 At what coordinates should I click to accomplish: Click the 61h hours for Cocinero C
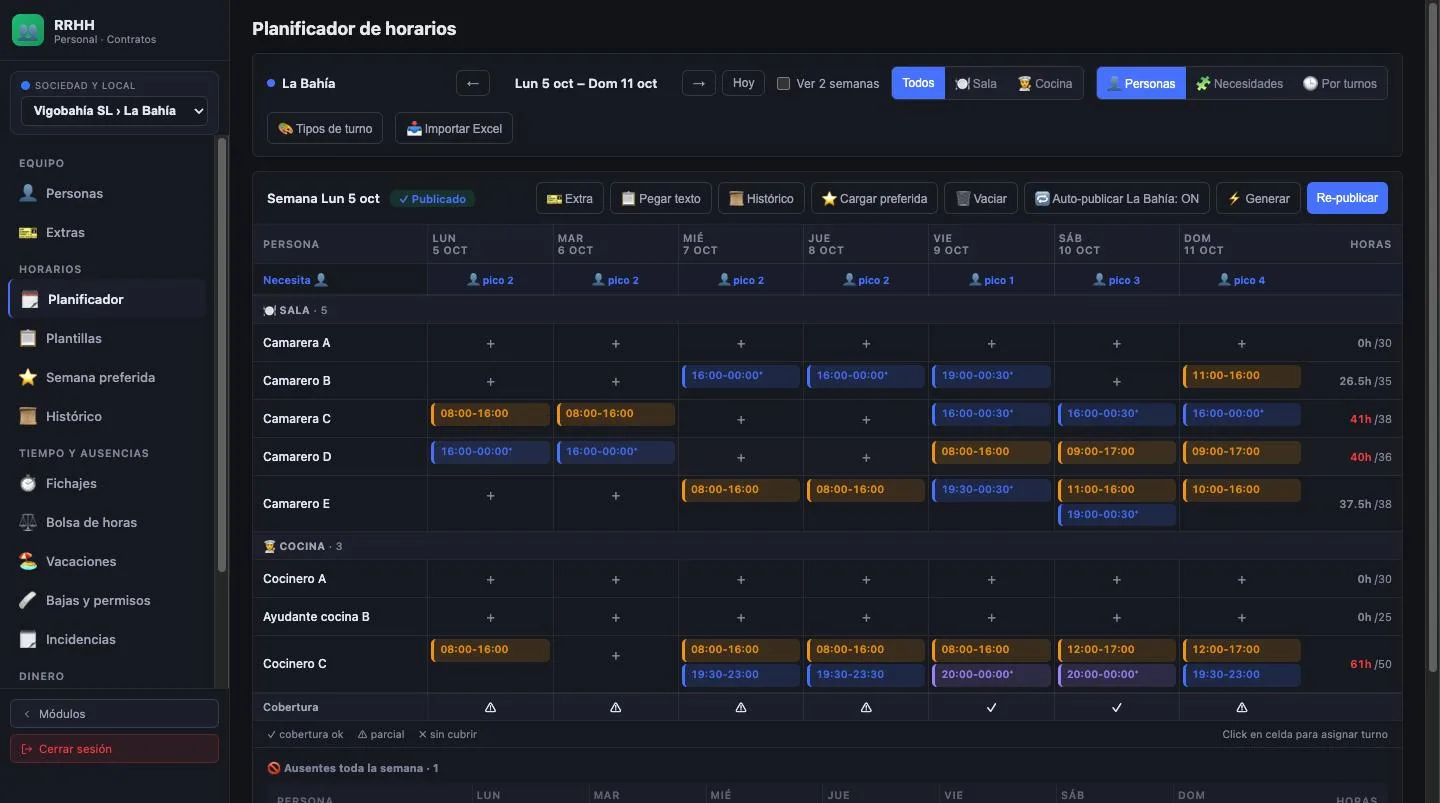pyautogui.click(x=1360, y=664)
